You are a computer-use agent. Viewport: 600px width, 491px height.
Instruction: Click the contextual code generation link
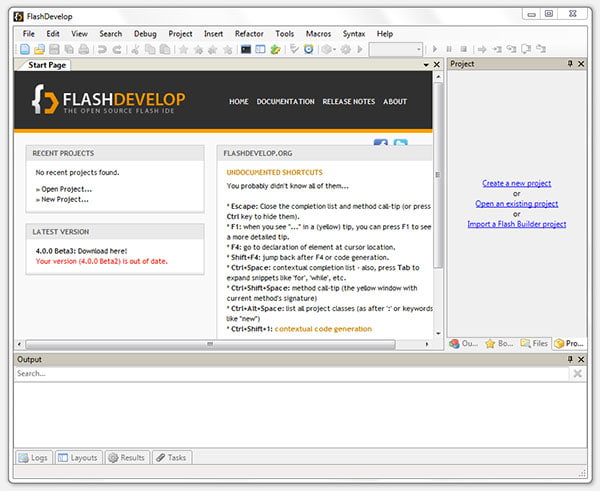click(x=323, y=329)
